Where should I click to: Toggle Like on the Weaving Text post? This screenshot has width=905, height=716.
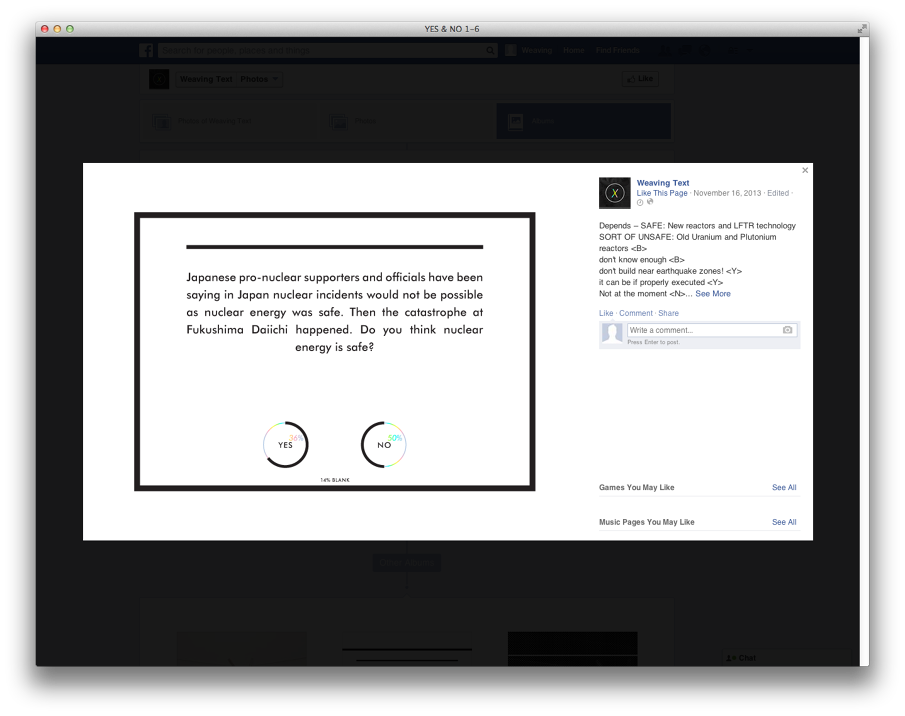(606, 313)
